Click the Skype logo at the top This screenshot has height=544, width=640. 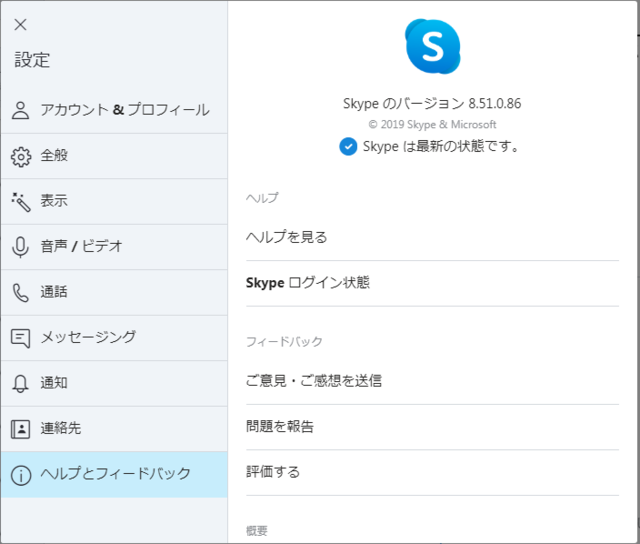(x=433, y=46)
